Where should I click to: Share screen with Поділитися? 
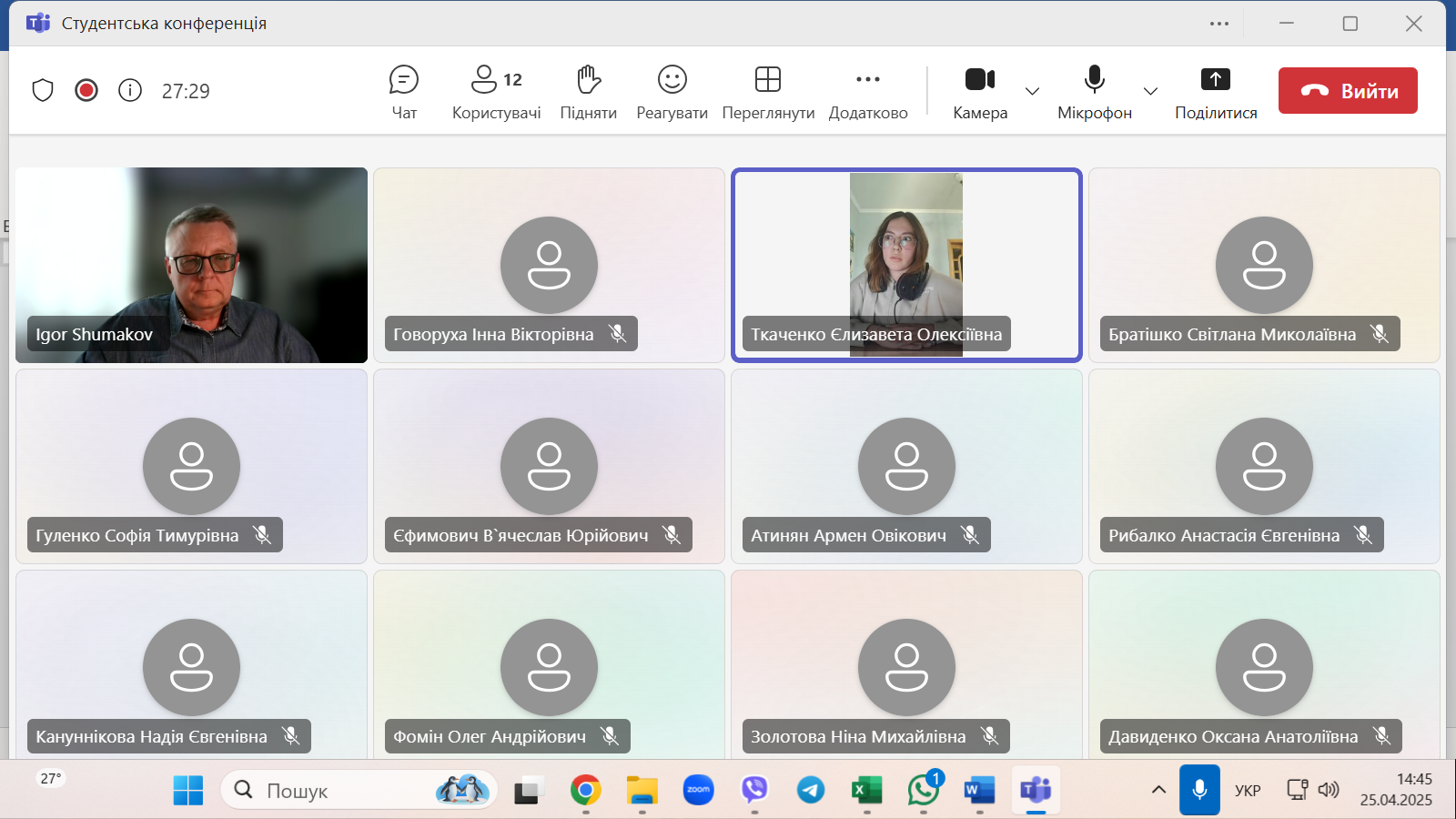tap(1216, 92)
